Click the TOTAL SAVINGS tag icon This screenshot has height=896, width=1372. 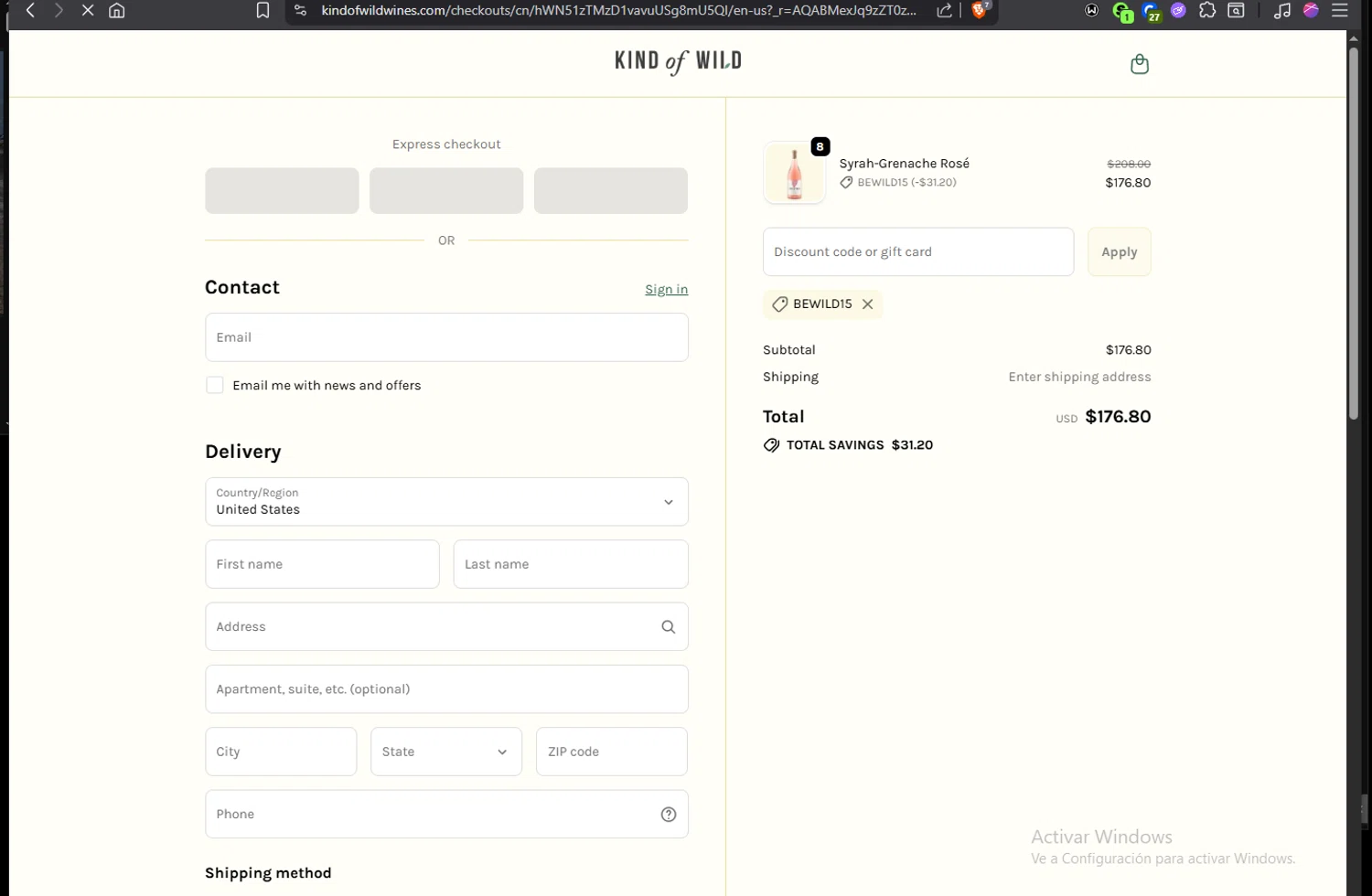pos(772,445)
